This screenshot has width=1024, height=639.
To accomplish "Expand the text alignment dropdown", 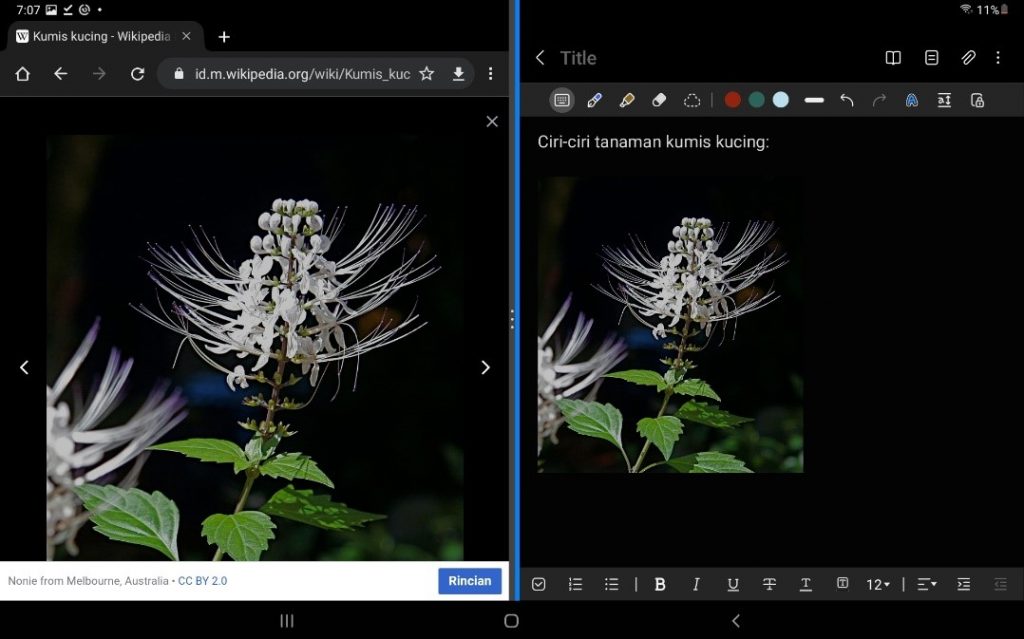I will [927, 584].
